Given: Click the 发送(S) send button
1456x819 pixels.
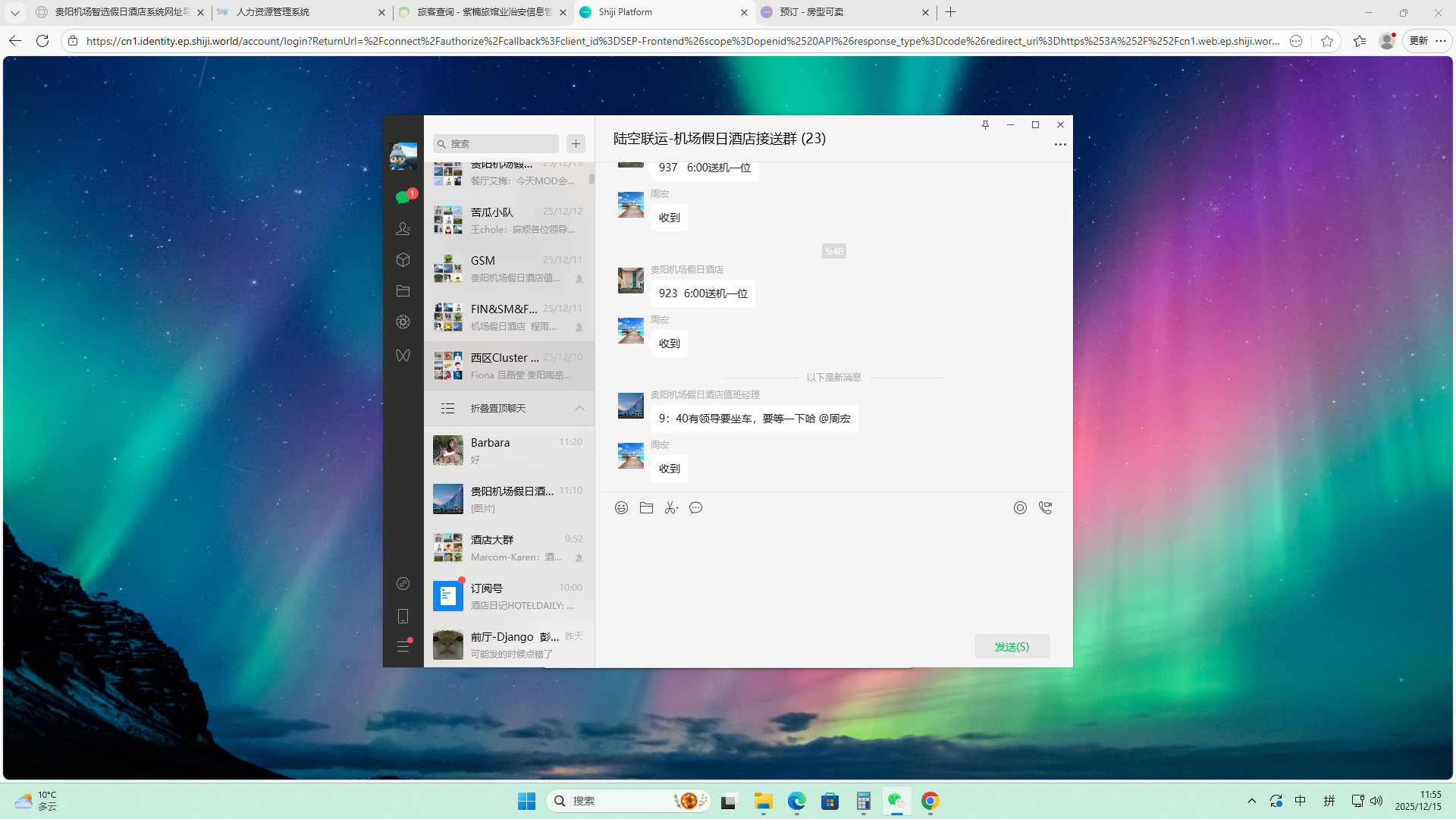Looking at the screenshot, I should click(x=1012, y=646).
